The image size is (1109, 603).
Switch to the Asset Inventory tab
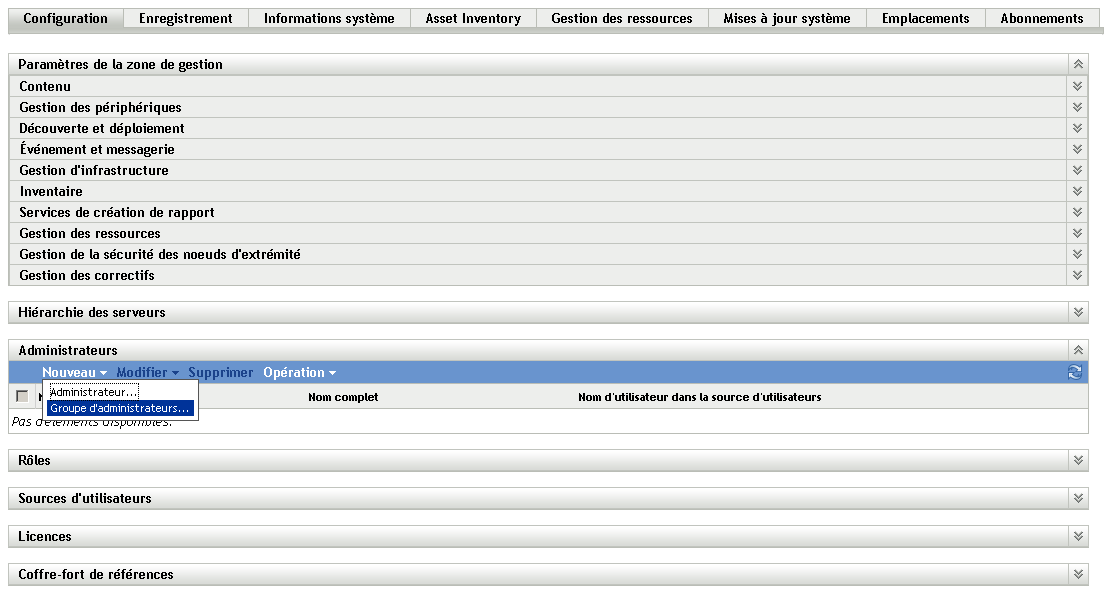472,18
